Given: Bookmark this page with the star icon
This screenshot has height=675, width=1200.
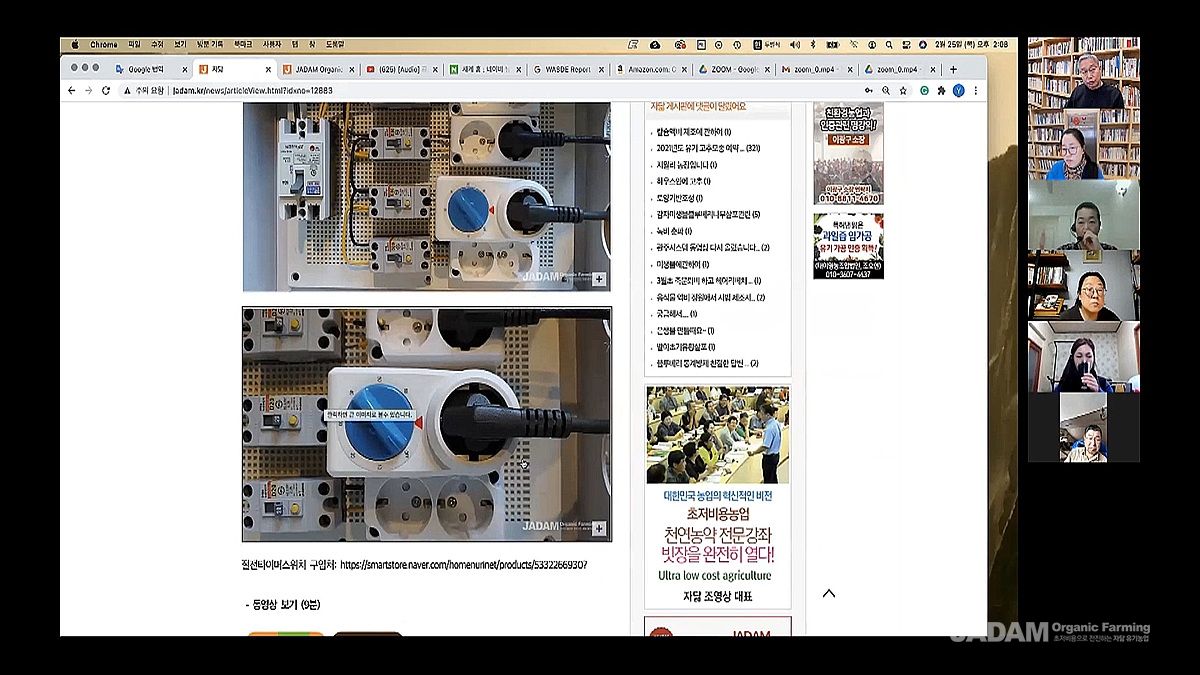Looking at the screenshot, I should point(903,90).
